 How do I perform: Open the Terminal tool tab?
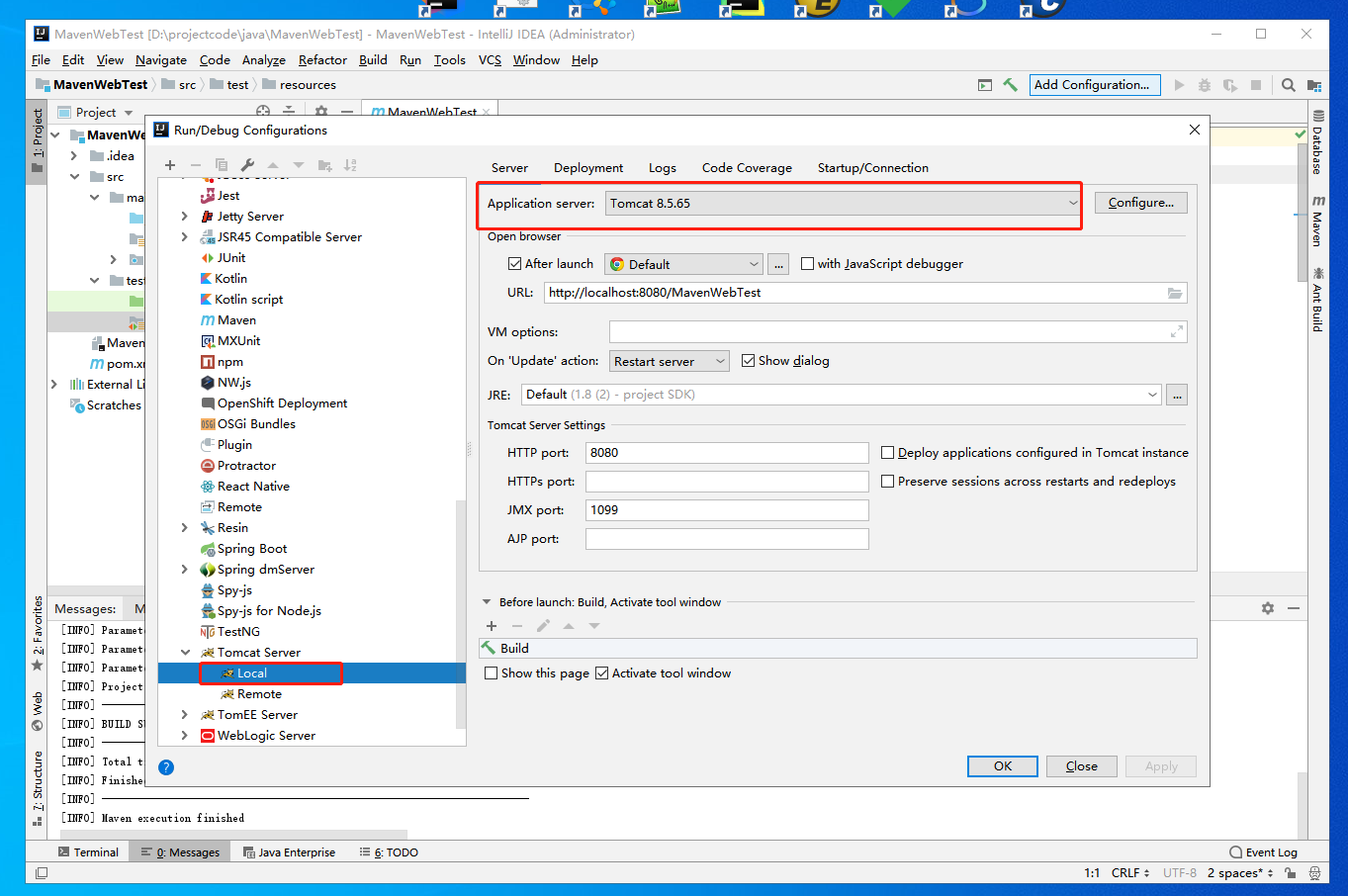88,852
